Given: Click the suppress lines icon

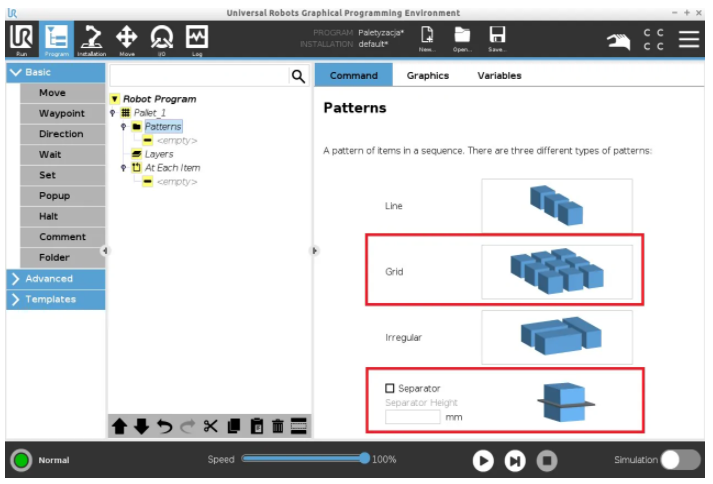Looking at the screenshot, I should 299,427.
